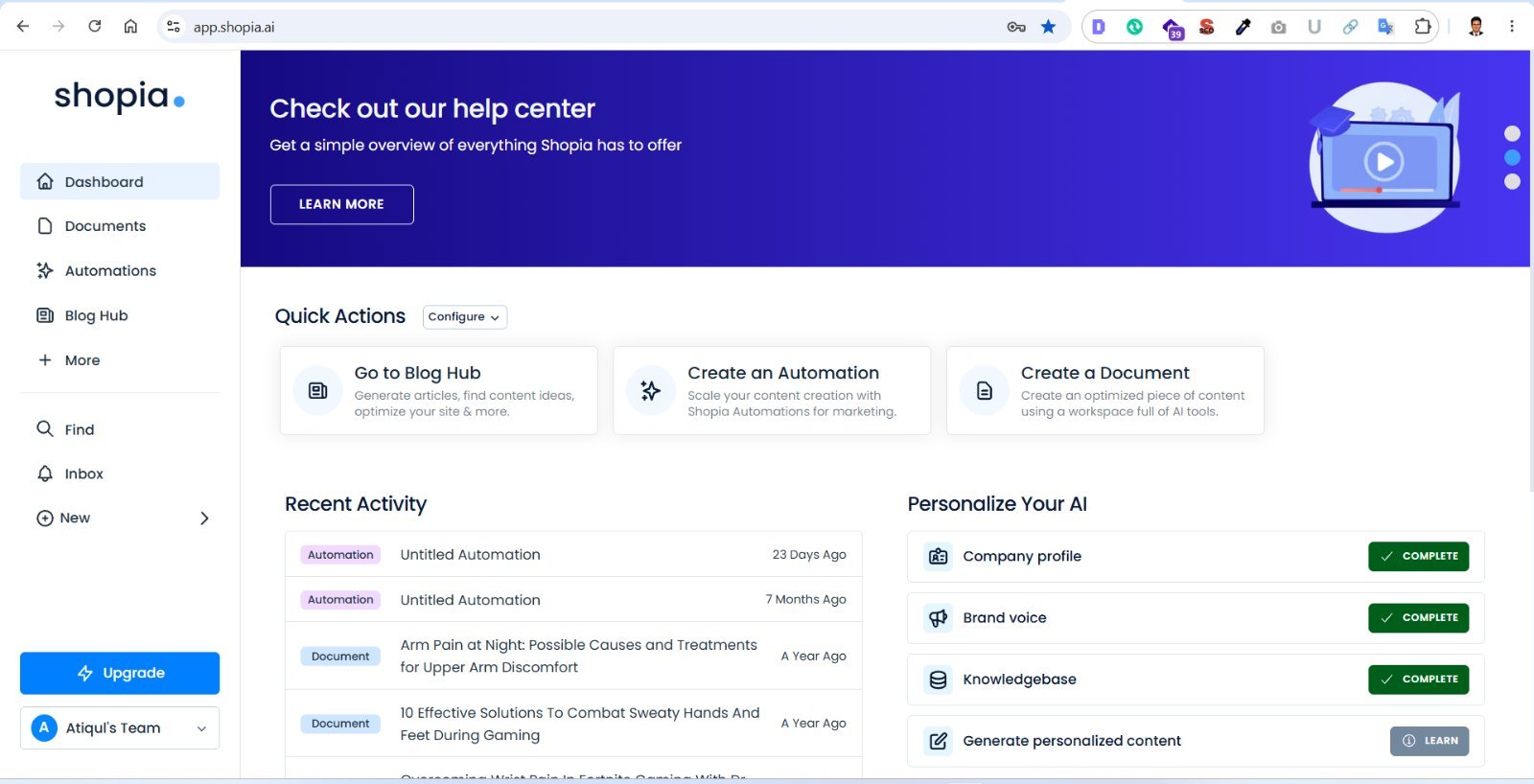
Task: Open the Atiqul's Team dropdown
Action: tap(120, 728)
